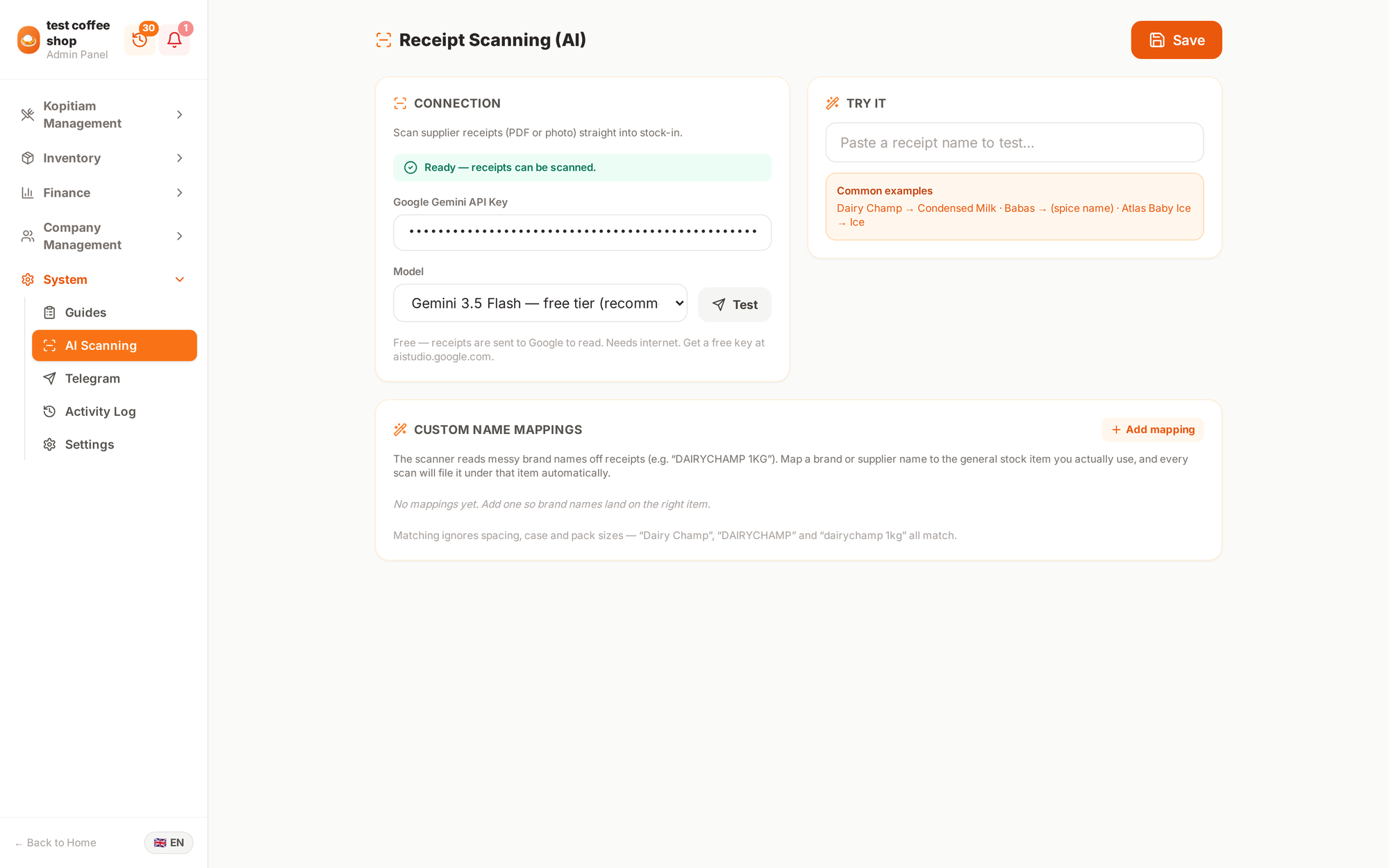Click the Guides clipboard icon
1389x868 pixels.
point(49,312)
